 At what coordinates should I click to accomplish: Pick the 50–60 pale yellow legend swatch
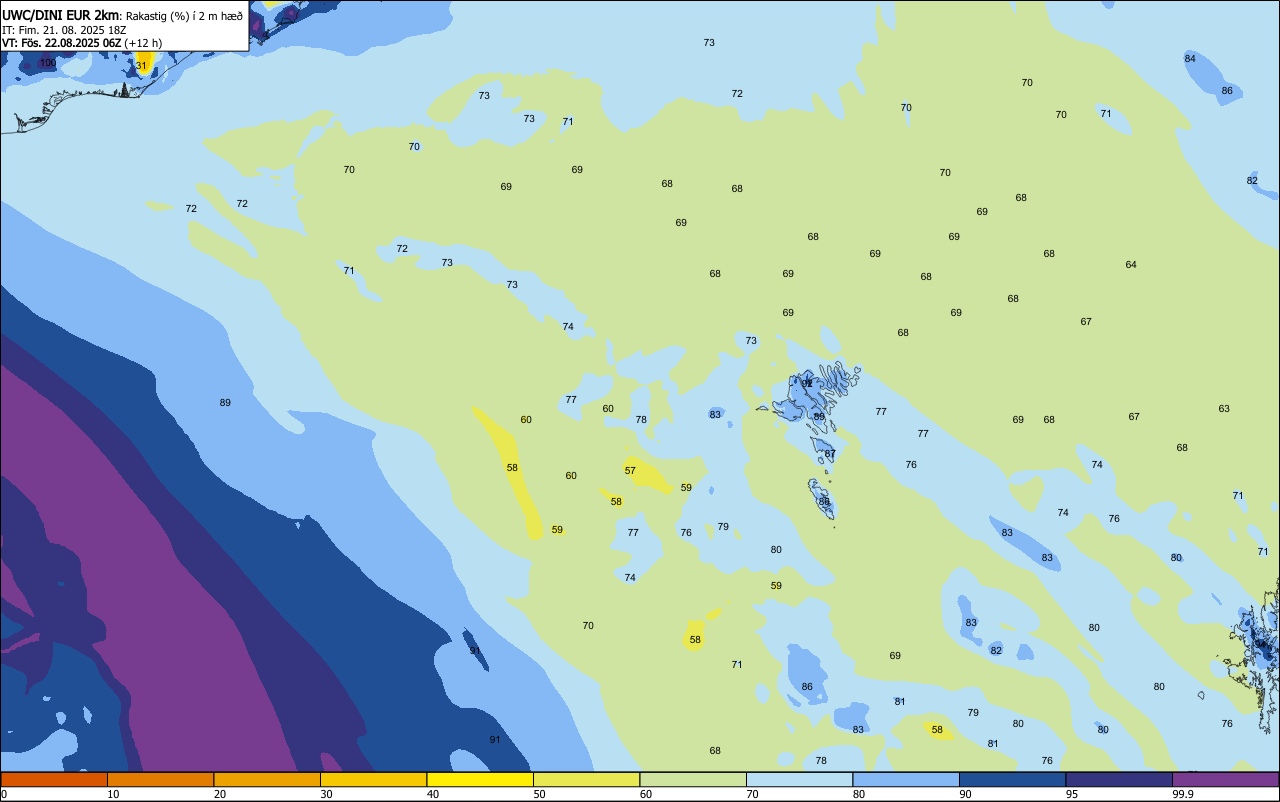[x=586, y=779]
